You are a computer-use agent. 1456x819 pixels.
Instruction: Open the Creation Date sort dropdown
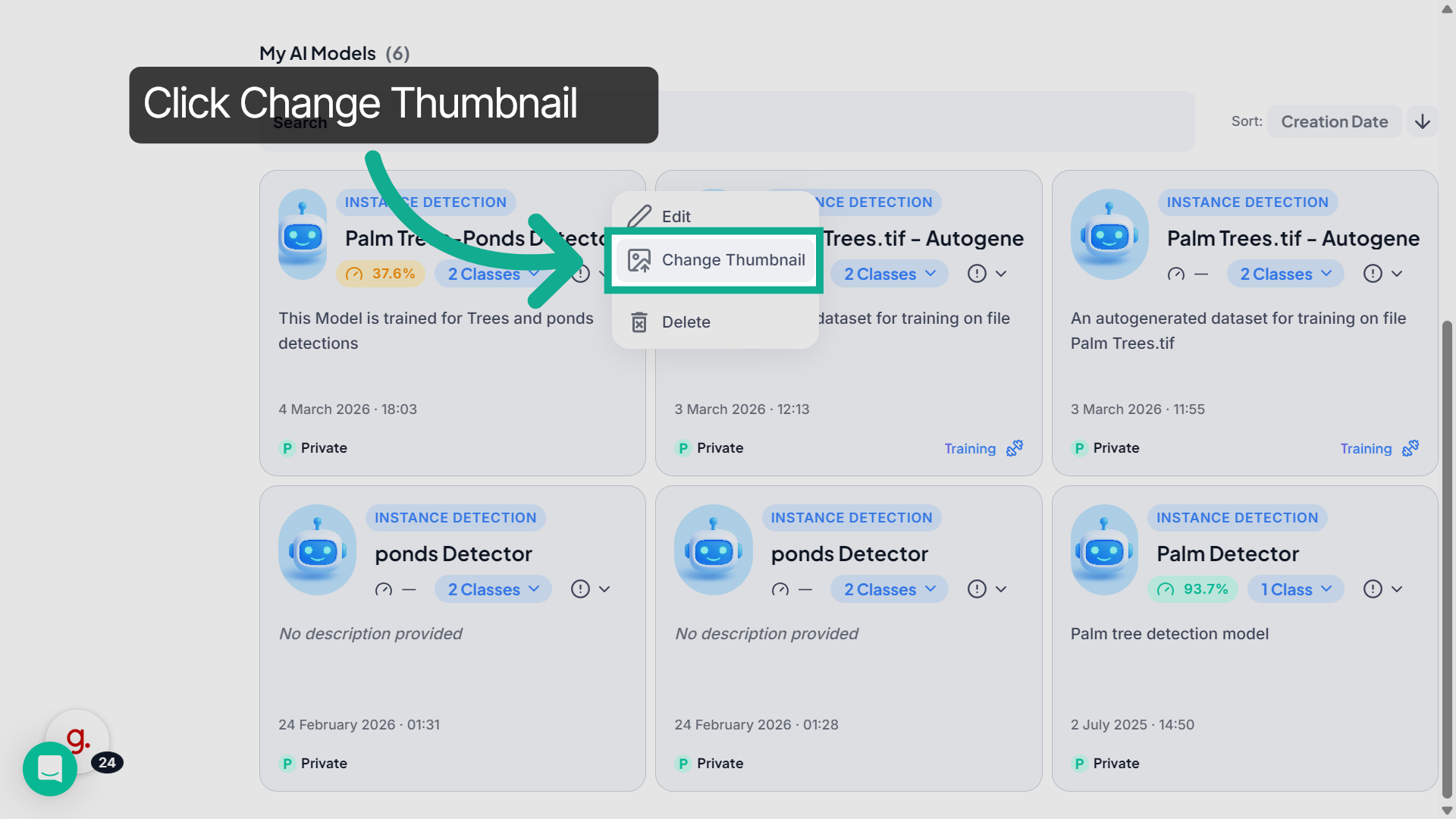tap(1334, 121)
